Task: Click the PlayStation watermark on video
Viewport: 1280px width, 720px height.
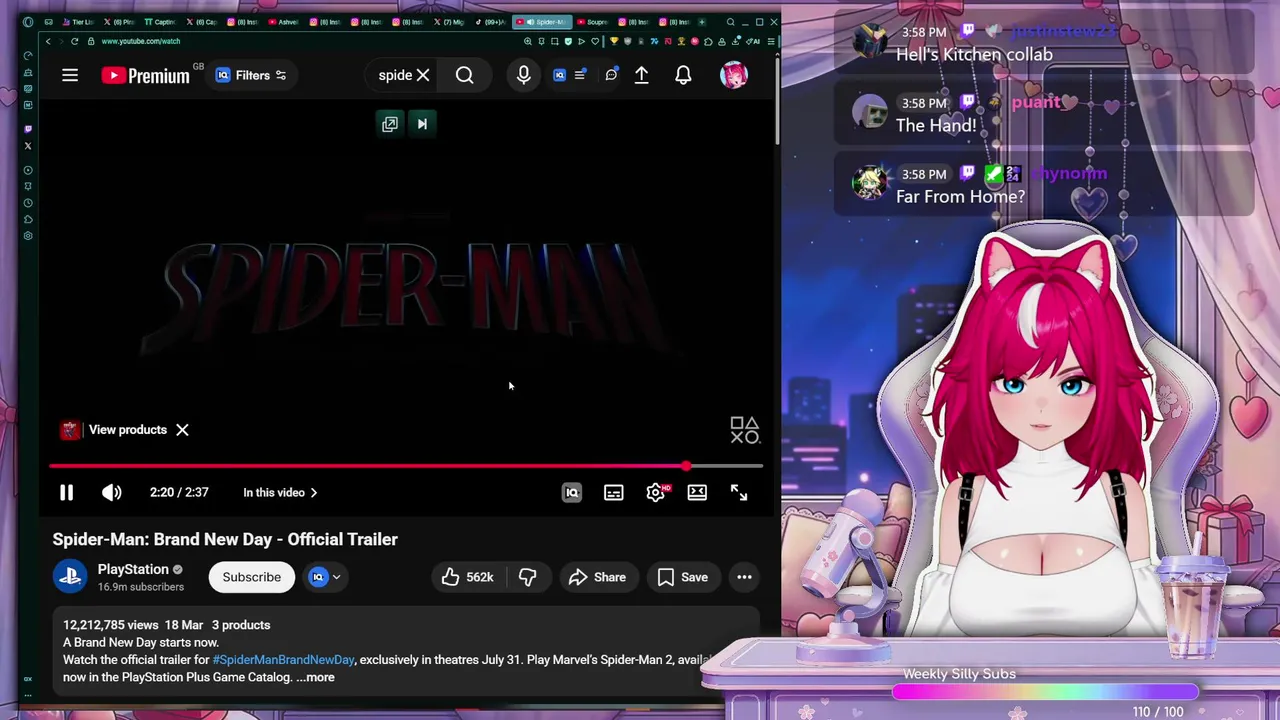Action: coord(744,430)
